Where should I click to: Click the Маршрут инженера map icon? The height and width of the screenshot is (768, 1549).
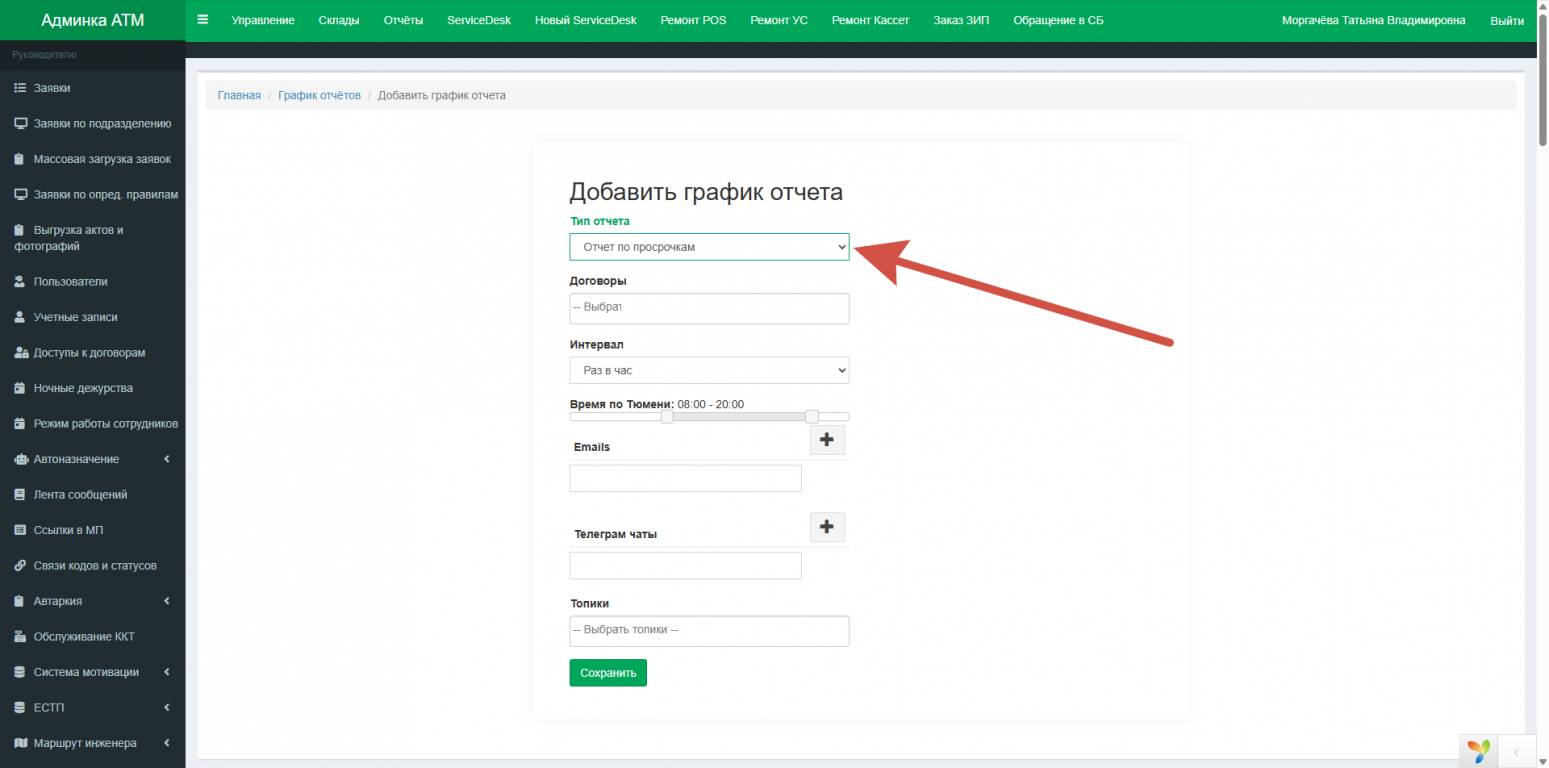(x=20, y=743)
